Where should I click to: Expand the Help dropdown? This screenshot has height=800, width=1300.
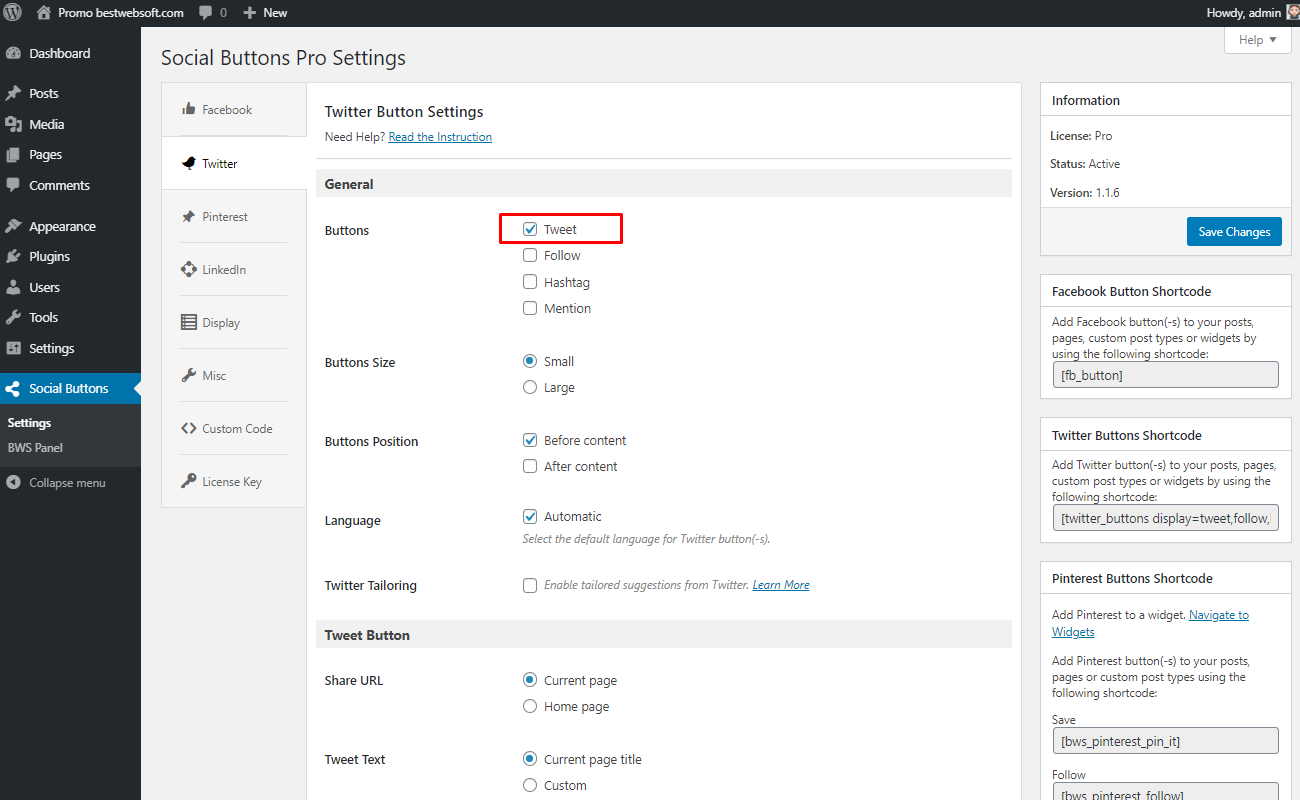point(1257,40)
